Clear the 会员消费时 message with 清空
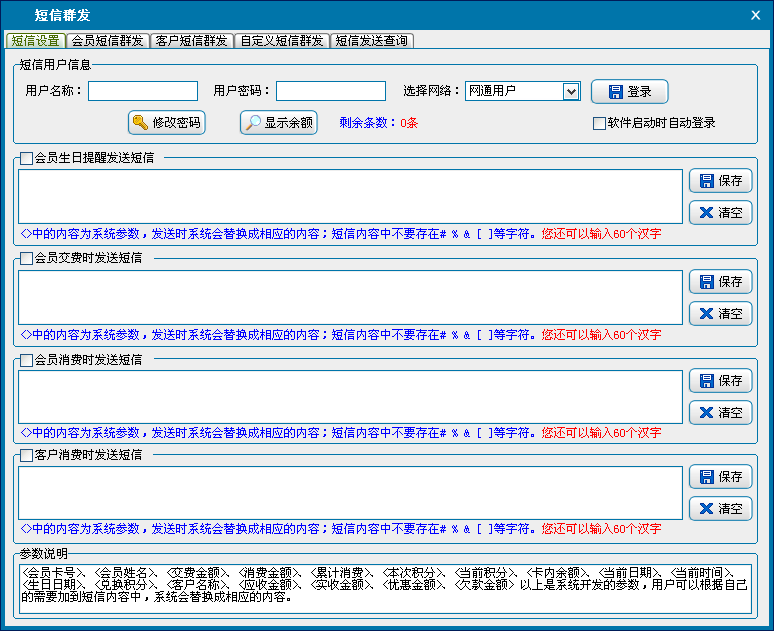The width and height of the screenshot is (774, 631). click(x=720, y=412)
